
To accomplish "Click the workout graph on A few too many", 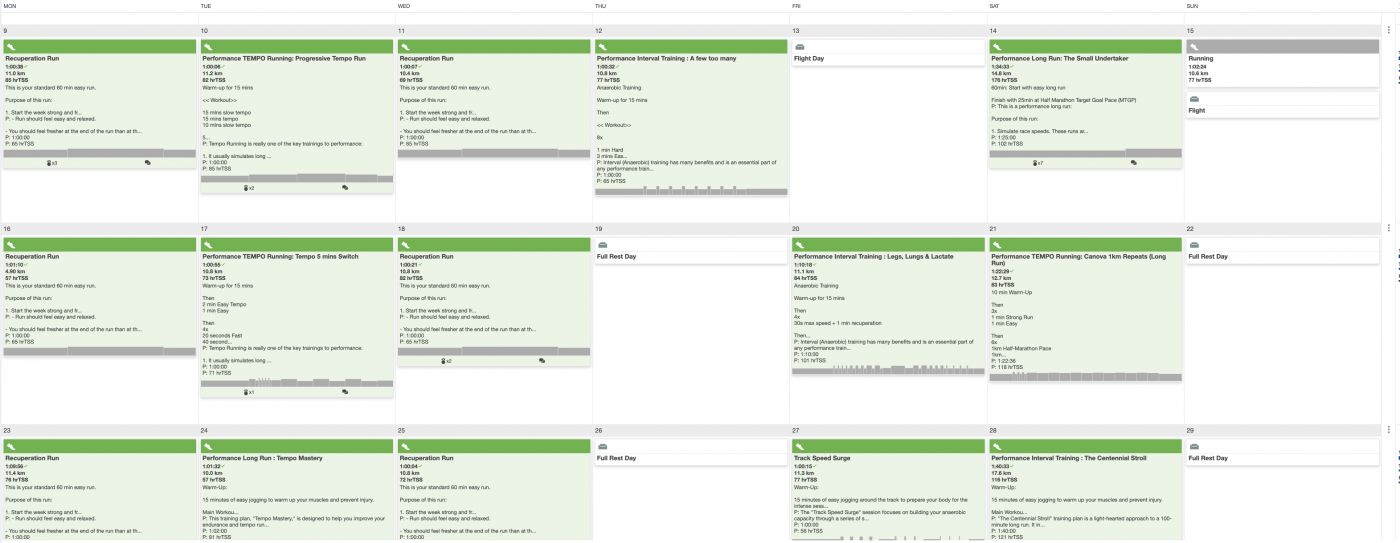I will tap(691, 190).
